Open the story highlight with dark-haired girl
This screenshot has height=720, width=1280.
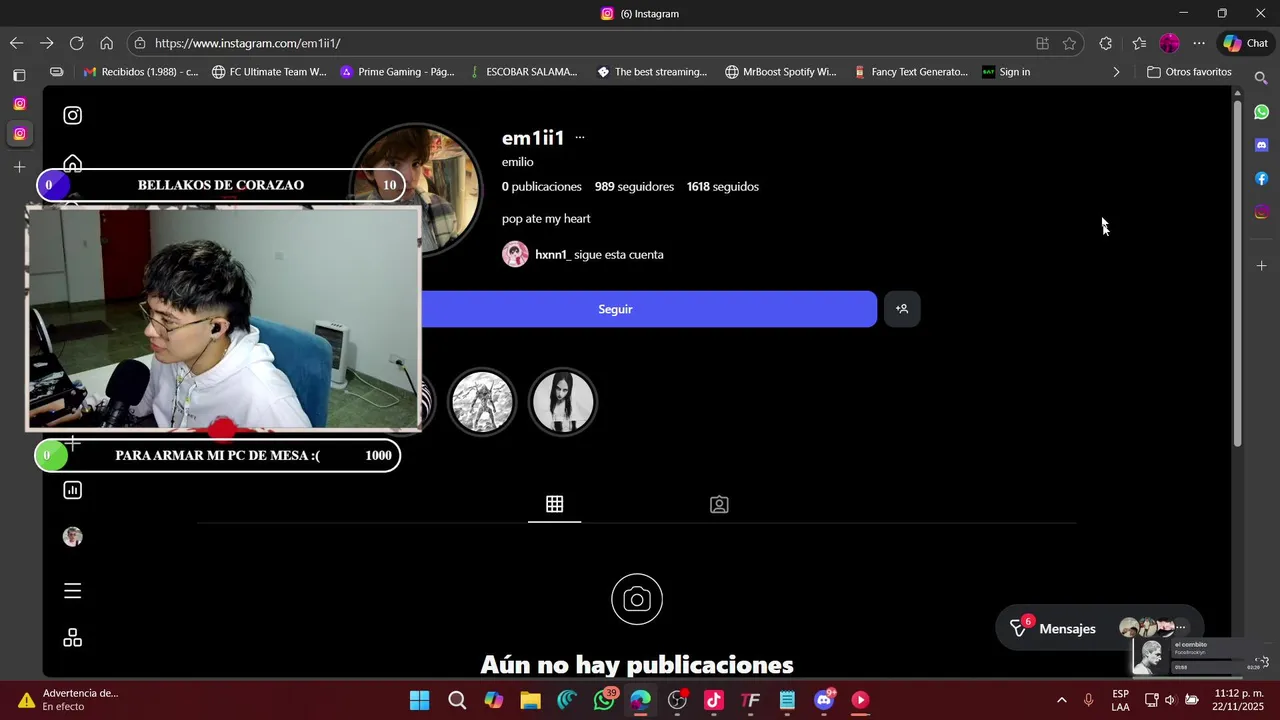[x=563, y=402]
